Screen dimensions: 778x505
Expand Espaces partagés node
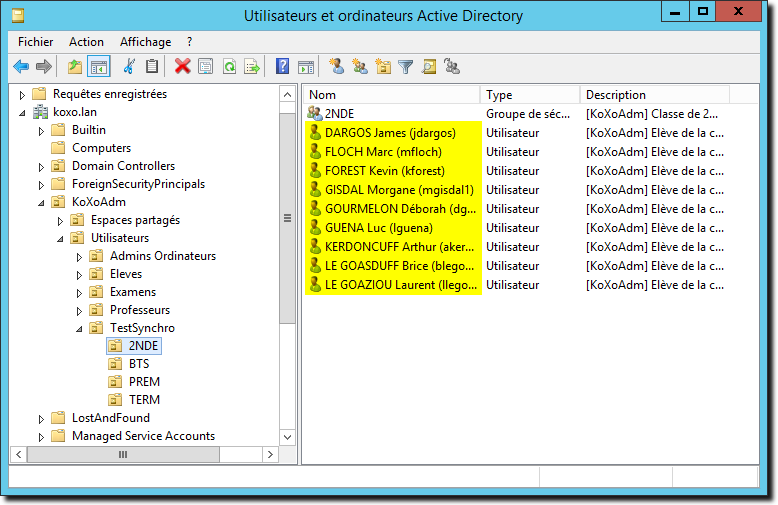60,221
